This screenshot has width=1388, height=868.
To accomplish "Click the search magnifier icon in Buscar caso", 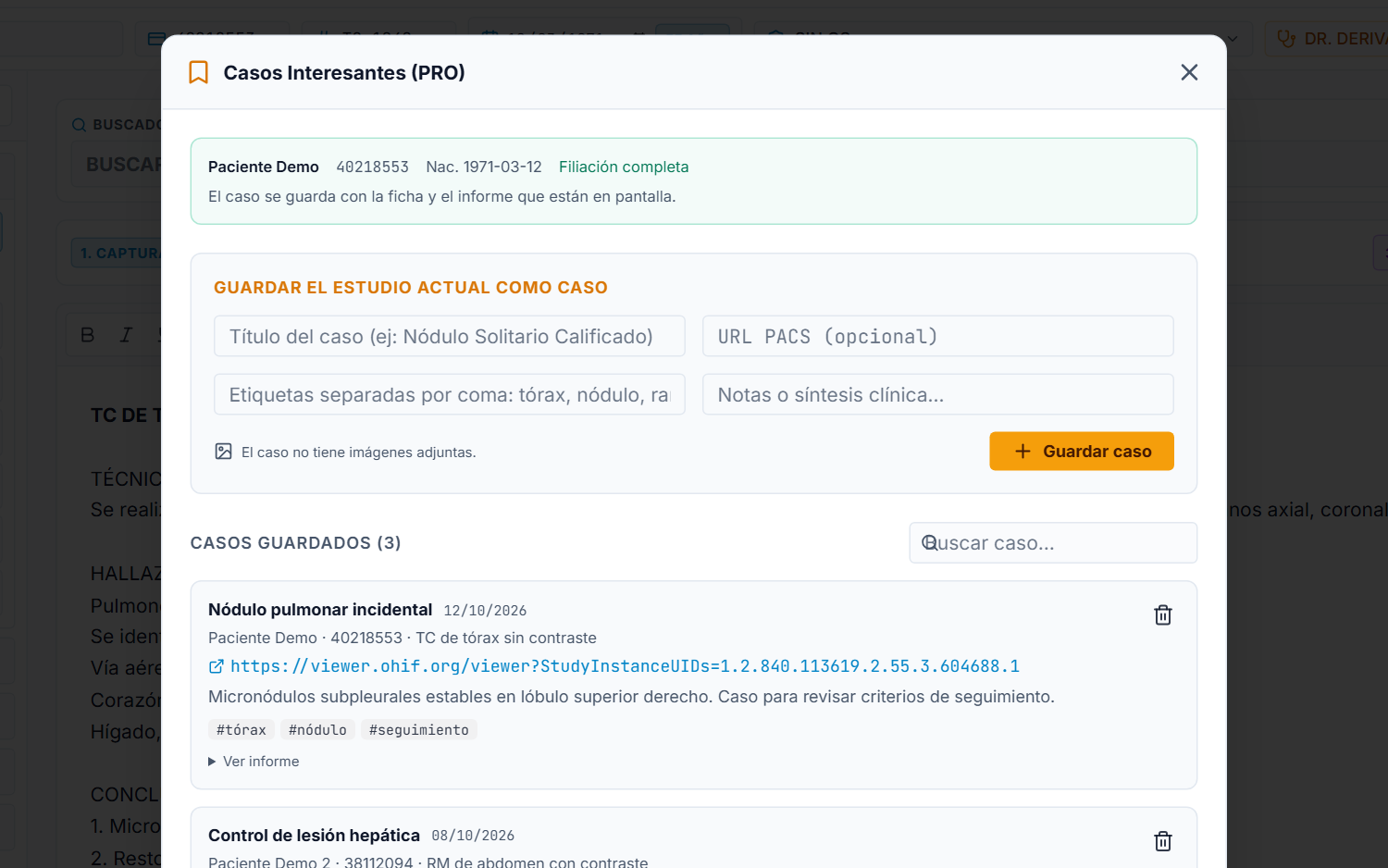I will pyautogui.click(x=930, y=543).
